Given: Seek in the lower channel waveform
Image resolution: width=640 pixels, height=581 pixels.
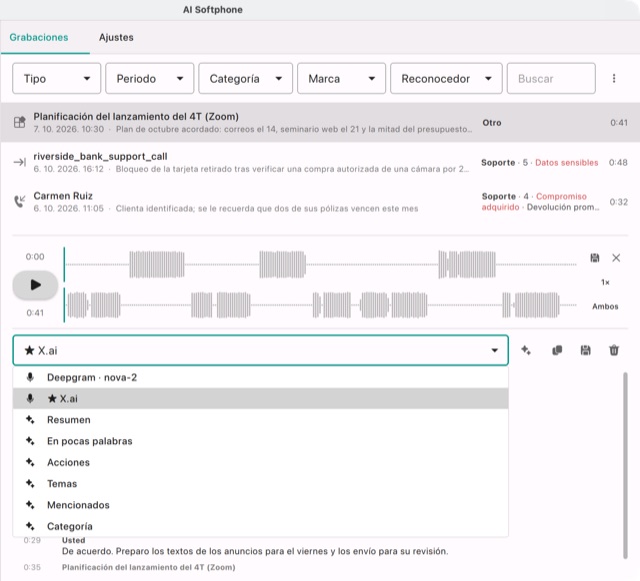Looking at the screenshot, I should [321, 305].
